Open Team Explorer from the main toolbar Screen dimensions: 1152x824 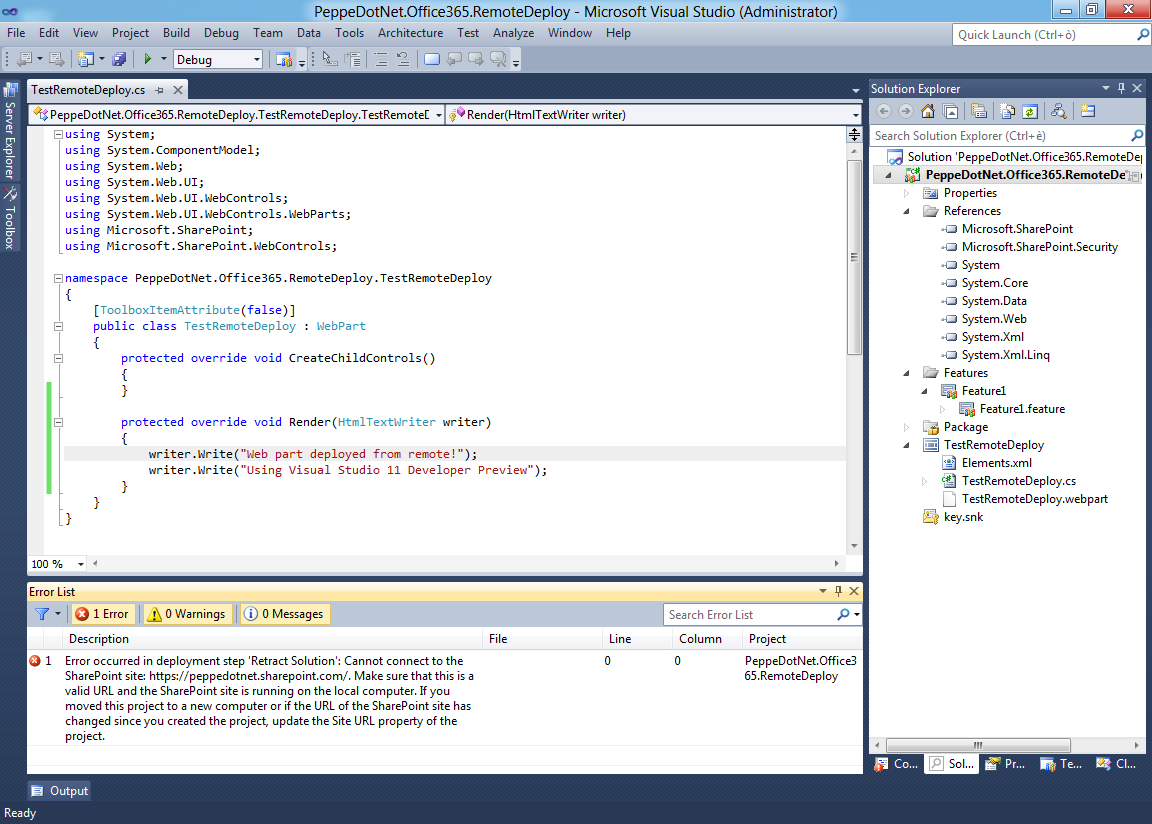tap(284, 59)
